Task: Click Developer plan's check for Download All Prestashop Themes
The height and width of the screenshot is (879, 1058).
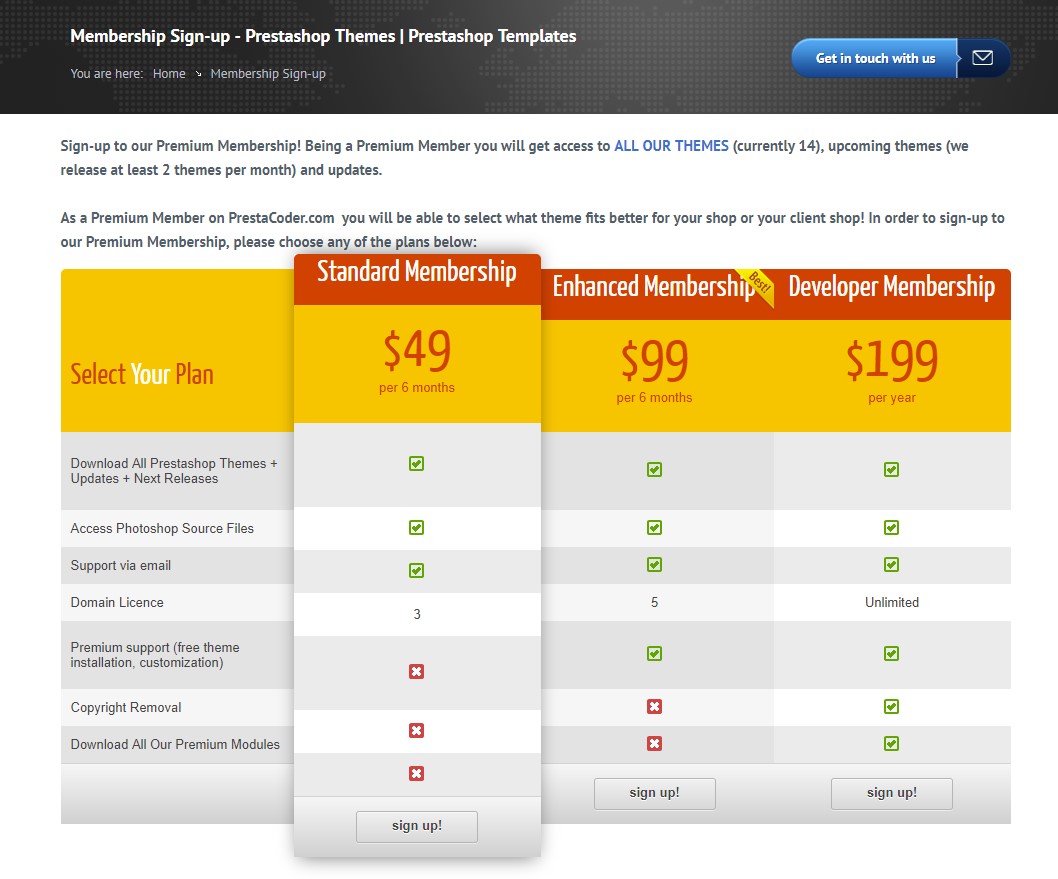Action: tap(891, 470)
